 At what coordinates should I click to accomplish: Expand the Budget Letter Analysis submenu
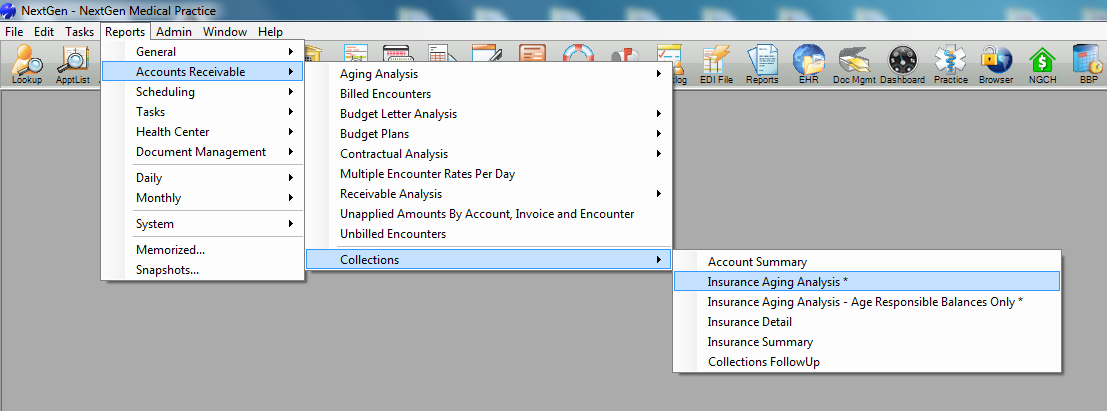tap(489, 114)
